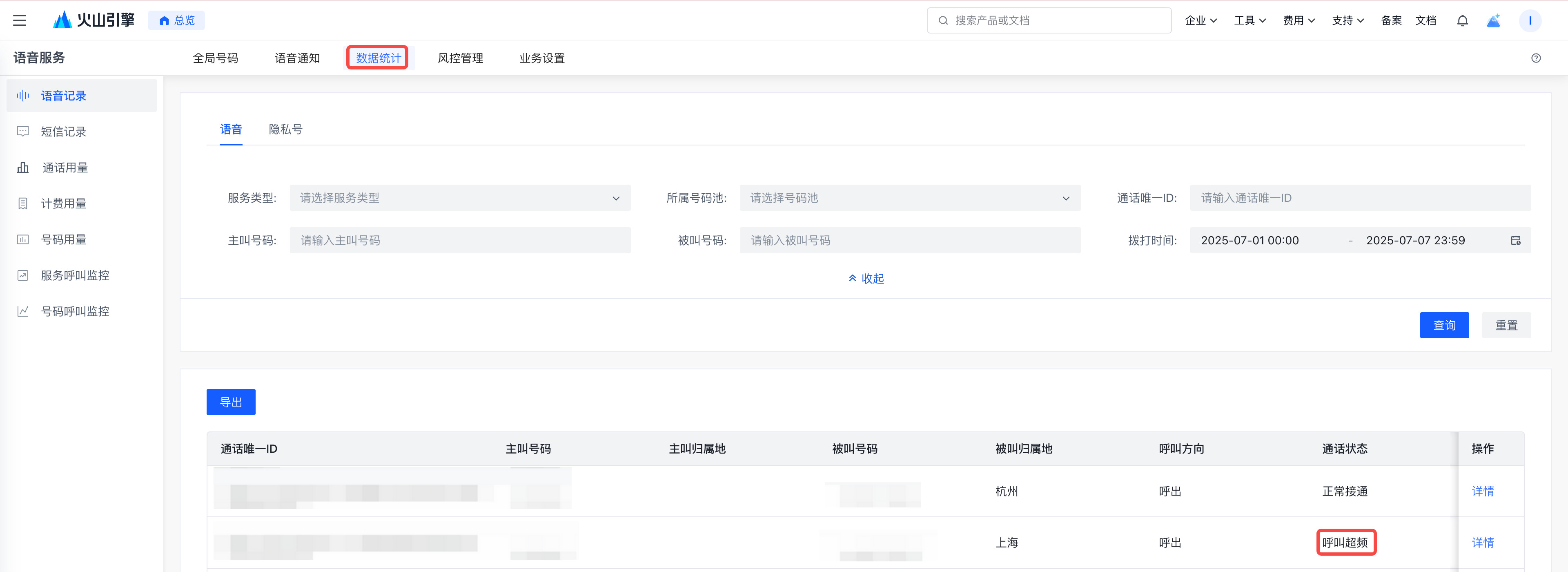This screenshot has height=572, width=1568.
Task: Click the help question mark icon
Action: point(1536,58)
